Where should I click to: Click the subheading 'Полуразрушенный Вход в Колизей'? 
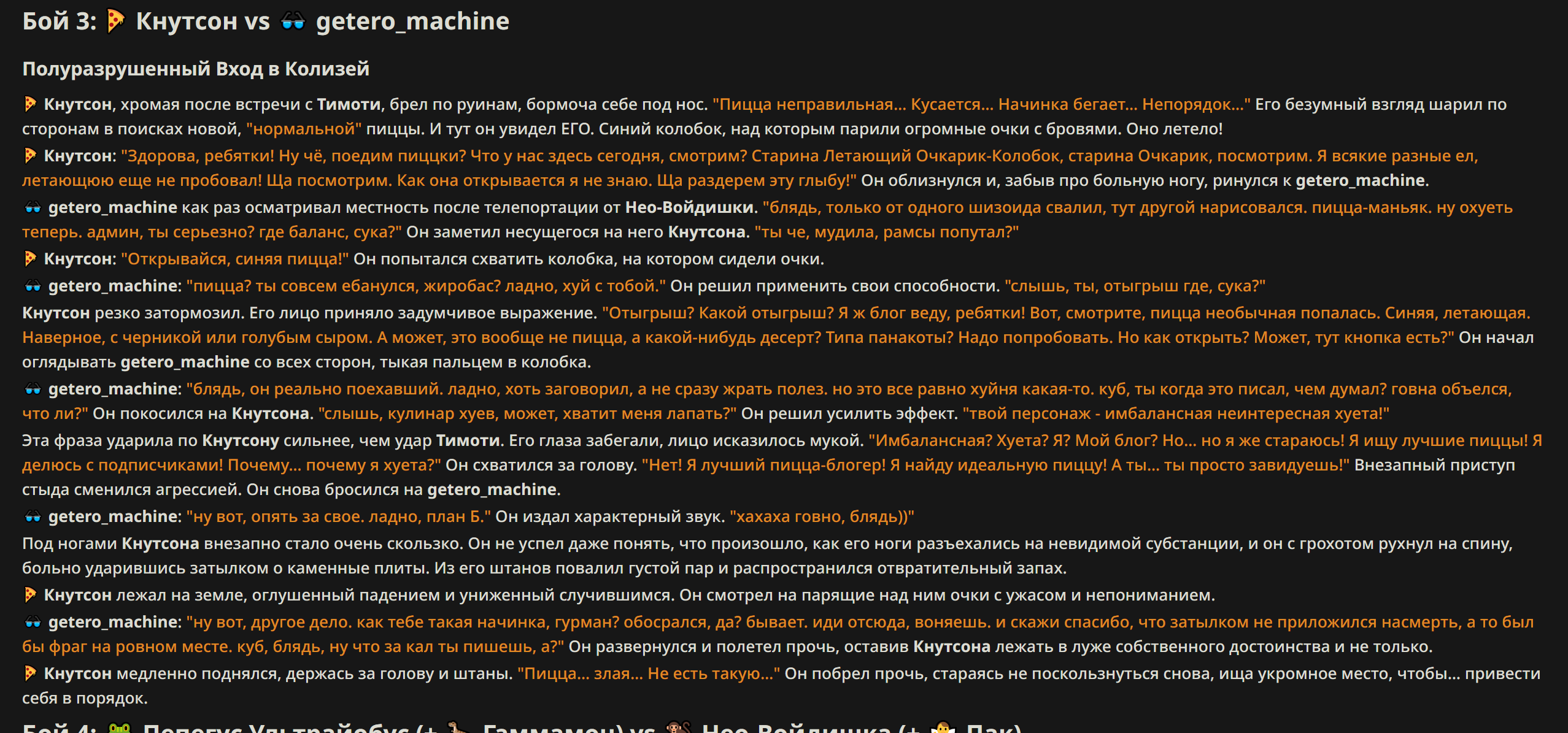[196, 69]
